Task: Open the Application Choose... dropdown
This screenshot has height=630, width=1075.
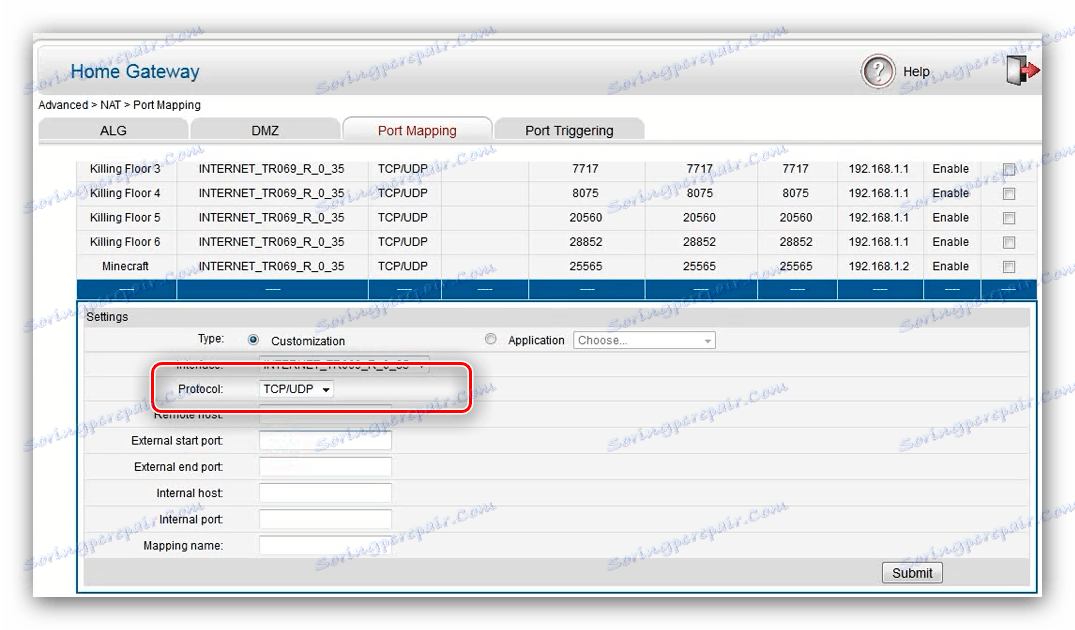Action: point(644,340)
